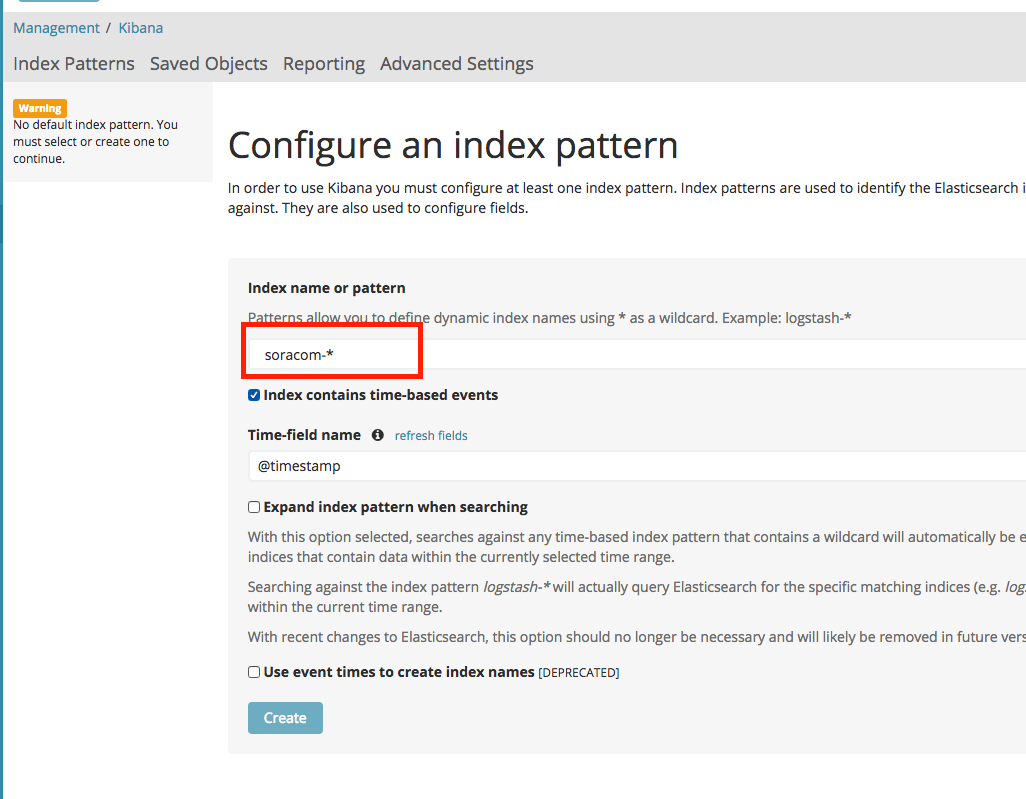Click the Management breadcrumb link

[x=55, y=27]
